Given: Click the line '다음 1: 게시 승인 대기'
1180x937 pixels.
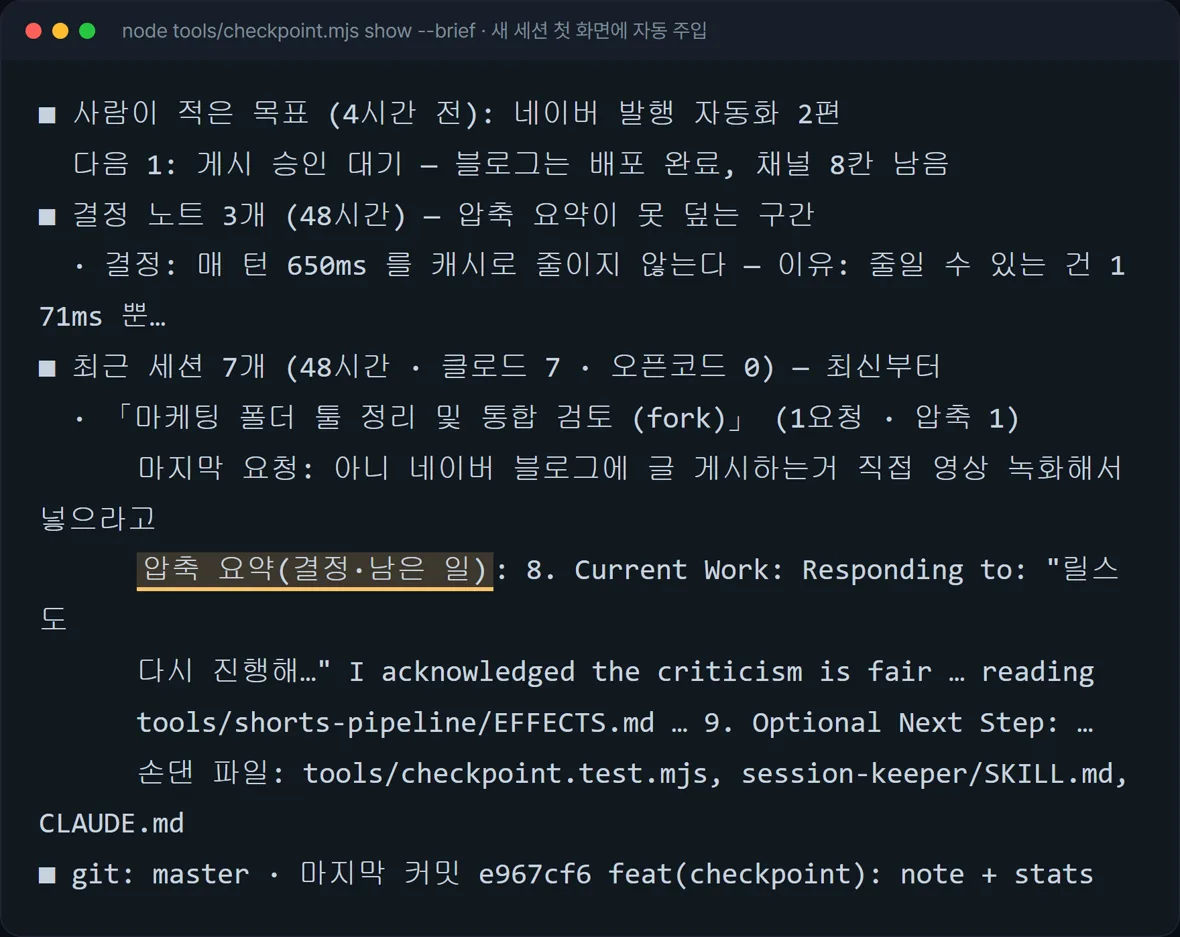Looking at the screenshot, I should point(238,164).
